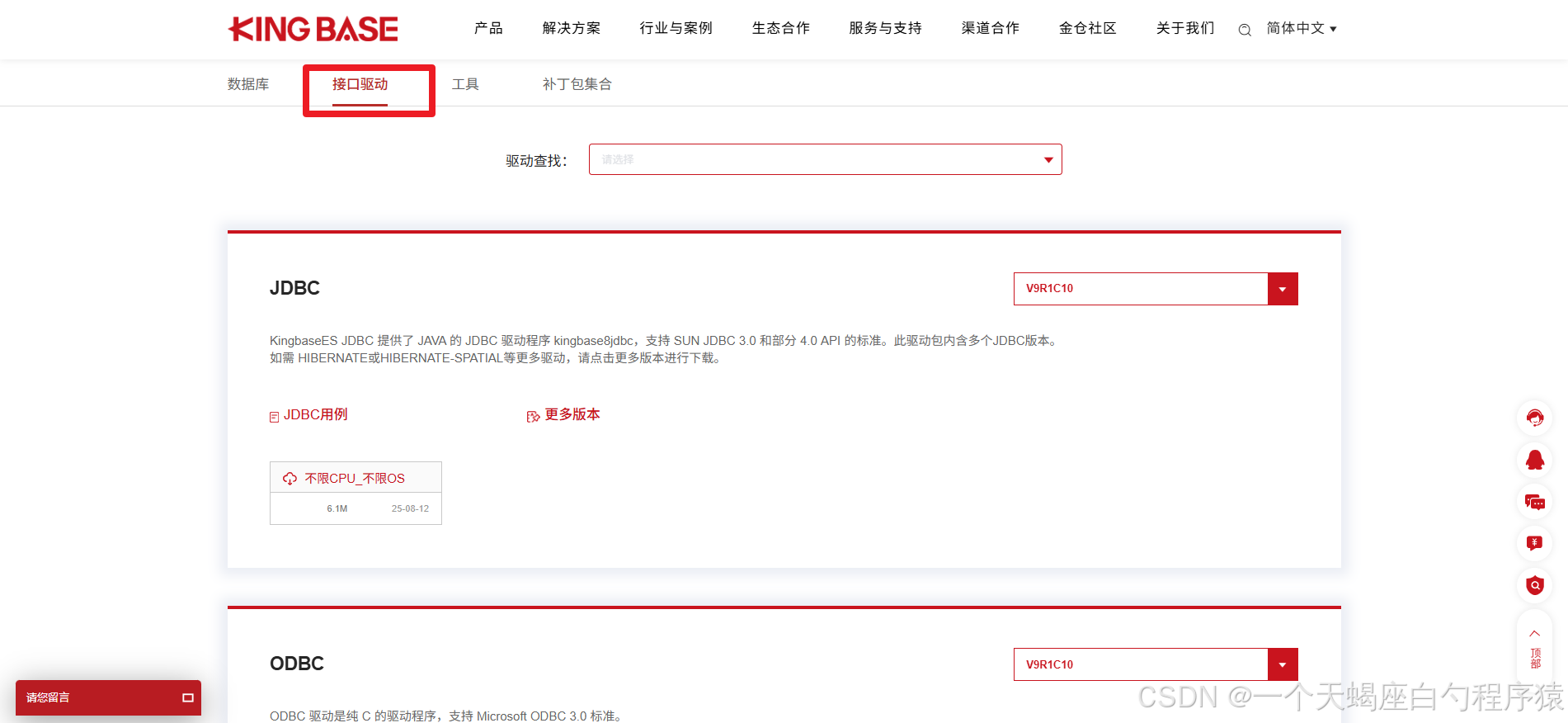This screenshot has height=723, width=1568.
Task: Open the 关于我们 menu
Action: tap(1185, 29)
